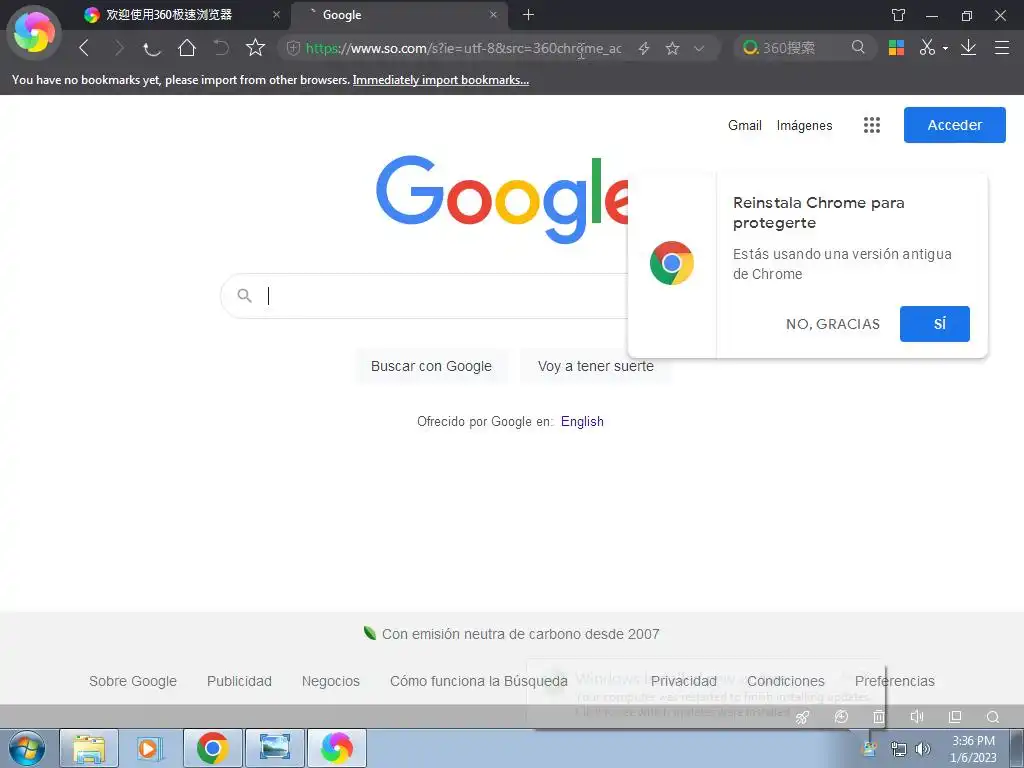Click the undo closed tab icon
This screenshot has width=1024, height=768.
tap(222, 48)
